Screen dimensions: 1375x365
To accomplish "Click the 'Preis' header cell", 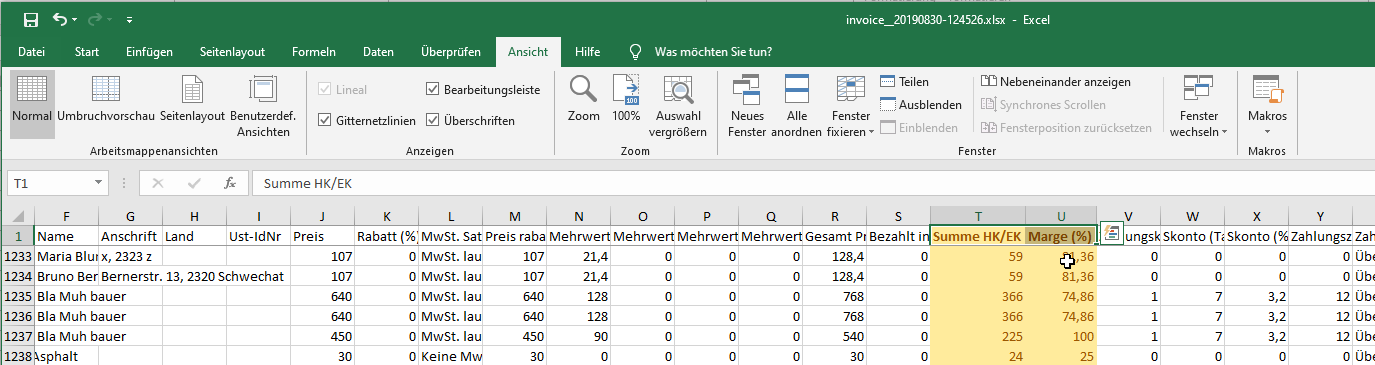I will coord(322,236).
